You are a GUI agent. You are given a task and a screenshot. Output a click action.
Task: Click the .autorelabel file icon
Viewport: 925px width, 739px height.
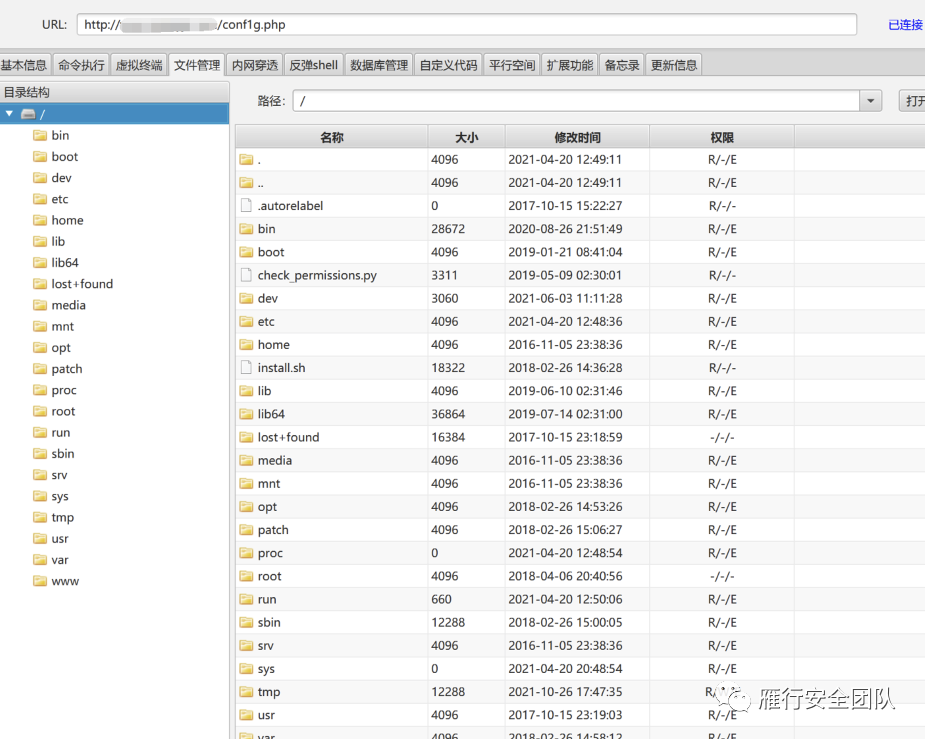tap(246, 206)
